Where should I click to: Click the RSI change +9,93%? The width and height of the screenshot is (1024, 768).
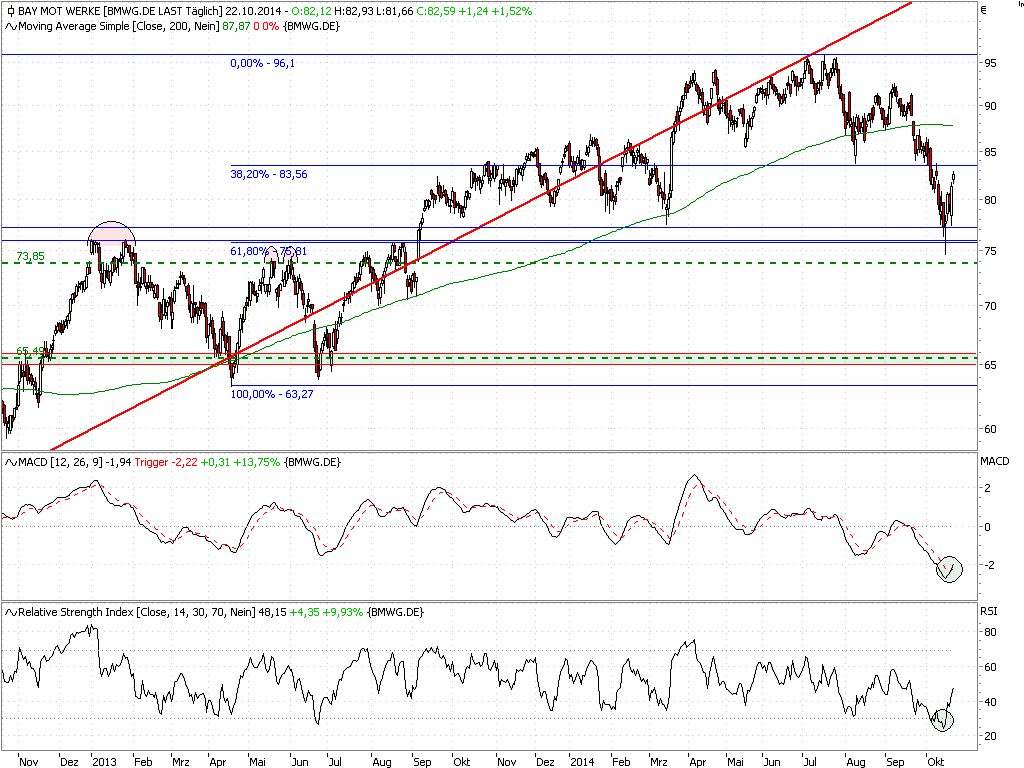[x=342, y=613]
